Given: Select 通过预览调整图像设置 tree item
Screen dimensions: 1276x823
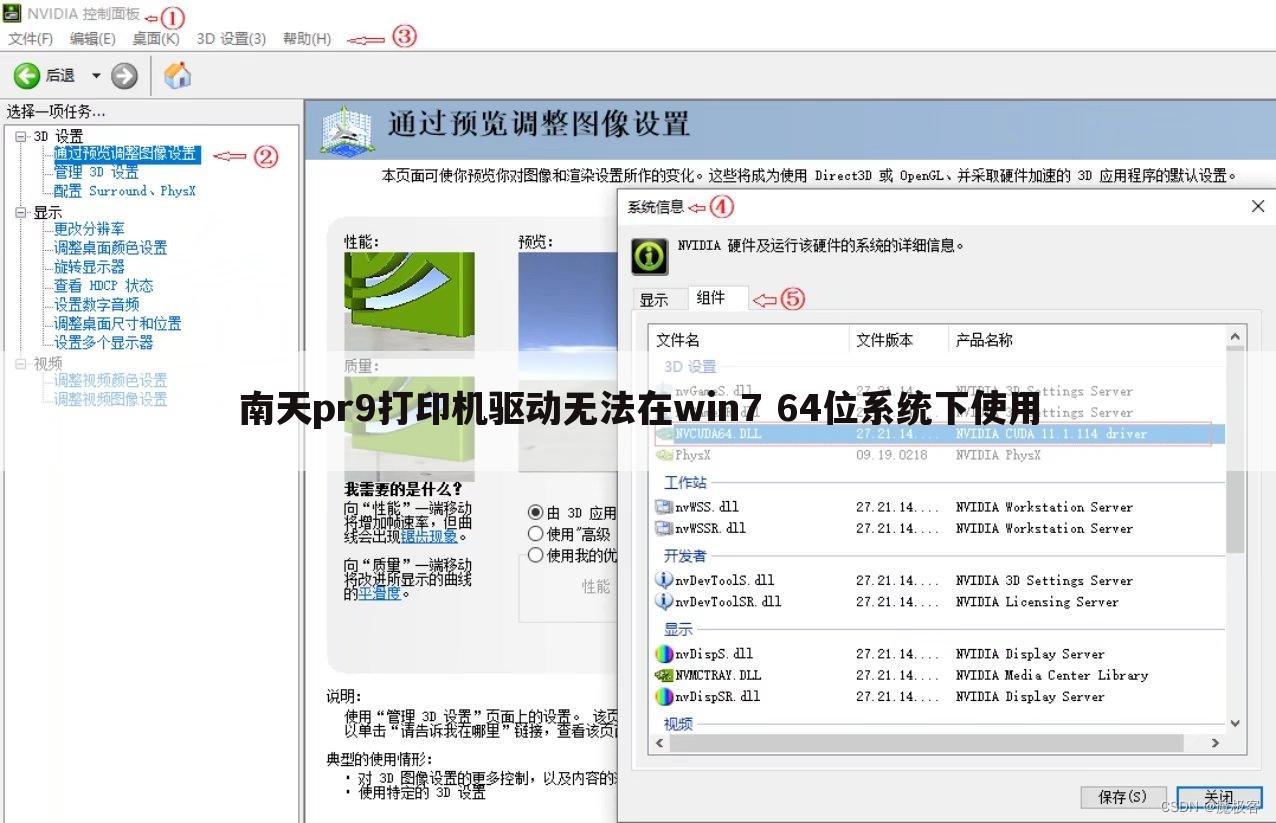Looking at the screenshot, I should click(x=126, y=154).
